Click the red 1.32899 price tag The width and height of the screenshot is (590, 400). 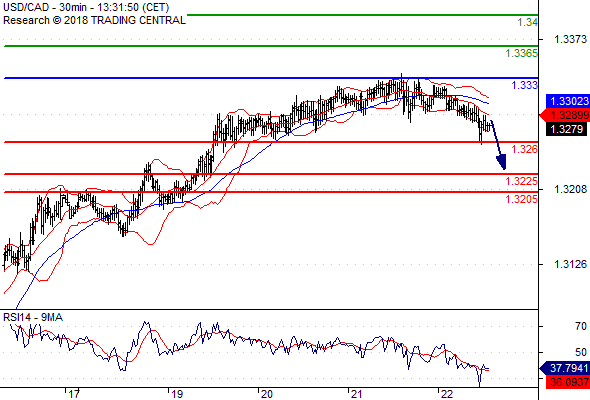click(564, 115)
